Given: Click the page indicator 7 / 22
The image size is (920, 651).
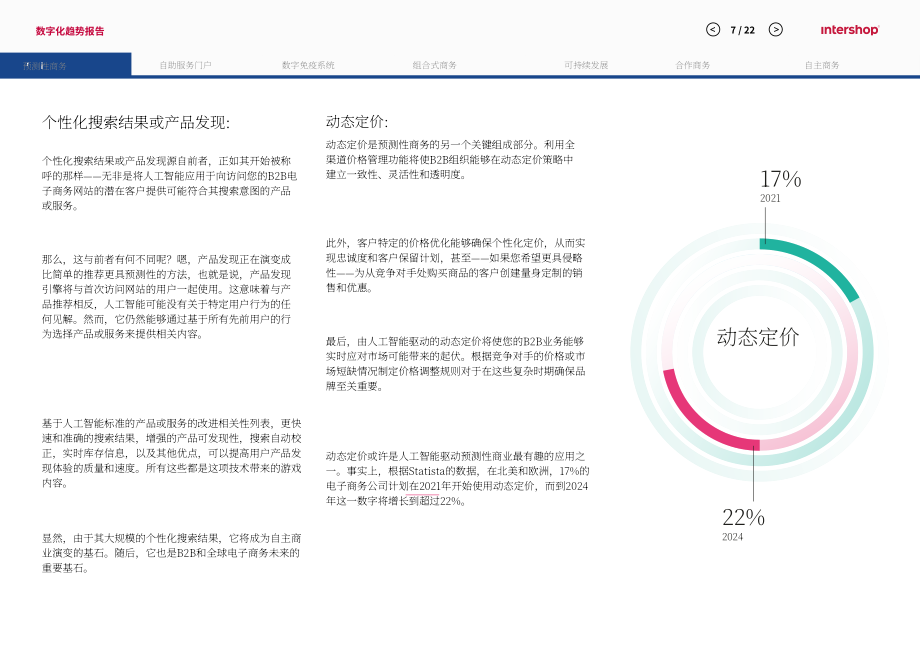Looking at the screenshot, I should [x=743, y=30].
